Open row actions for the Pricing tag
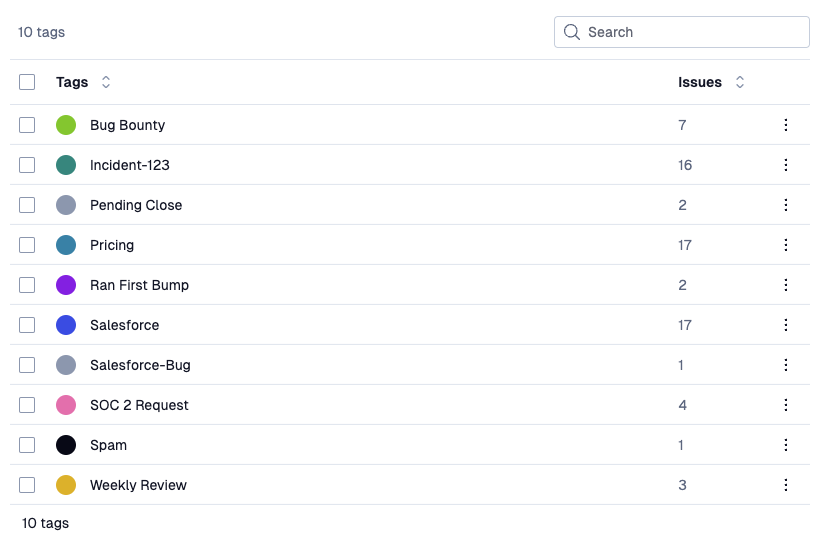Viewport: 828px width, 540px height. coord(786,245)
